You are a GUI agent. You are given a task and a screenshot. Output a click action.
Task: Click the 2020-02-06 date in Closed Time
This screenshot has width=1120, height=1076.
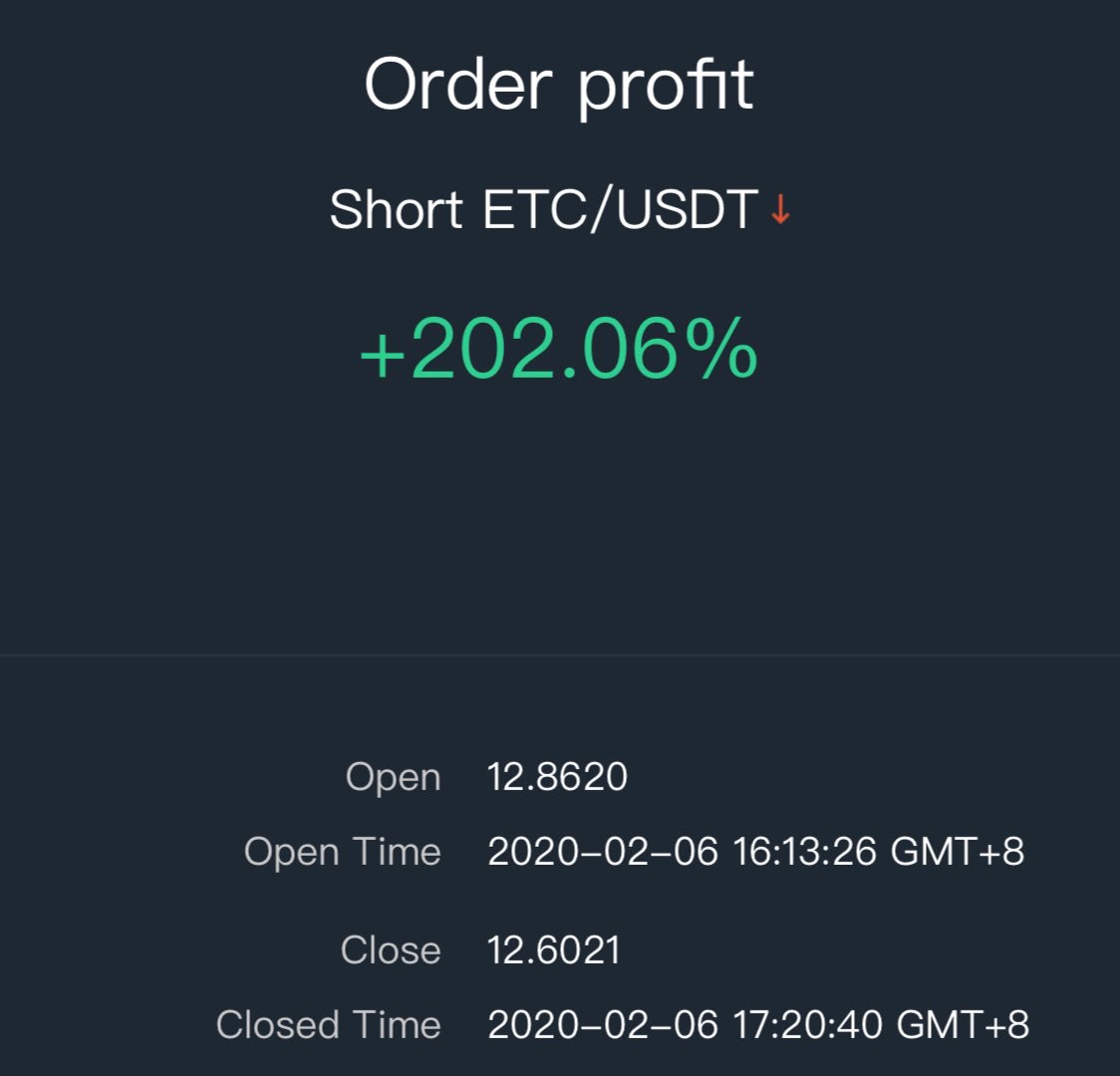603,1025
